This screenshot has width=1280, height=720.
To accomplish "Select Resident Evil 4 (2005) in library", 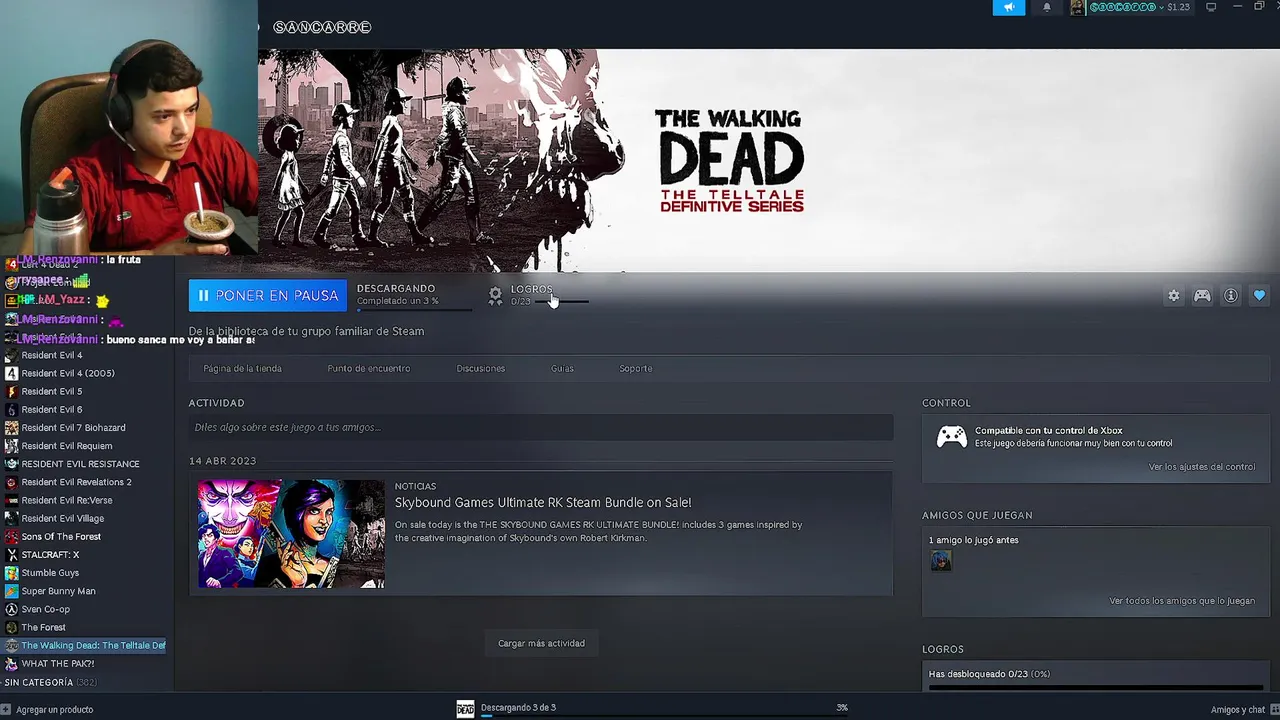I will pyautogui.click(x=68, y=373).
